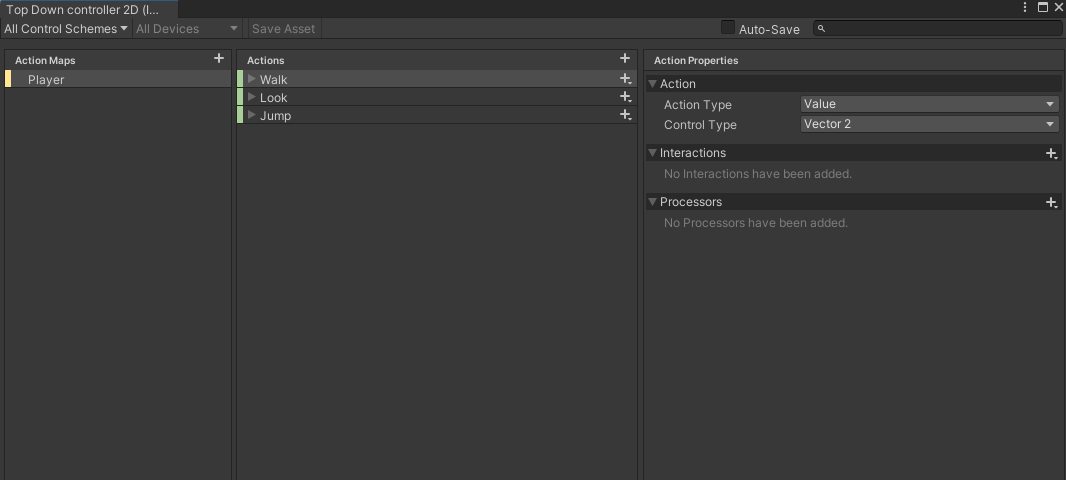Image resolution: width=1066 pixels, height=480 pixels.
Task: Open the Action Type dropdown
Action: click(929, 104)
